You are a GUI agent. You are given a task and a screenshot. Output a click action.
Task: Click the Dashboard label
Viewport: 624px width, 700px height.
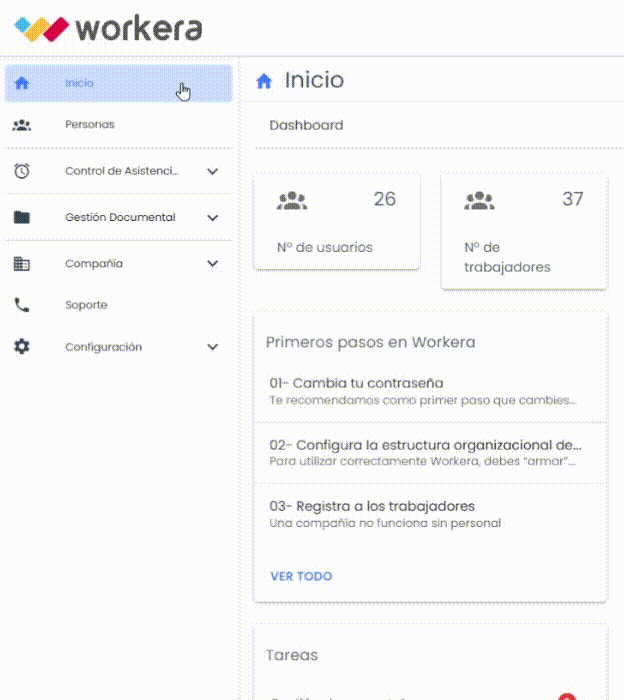pos(306,125)
